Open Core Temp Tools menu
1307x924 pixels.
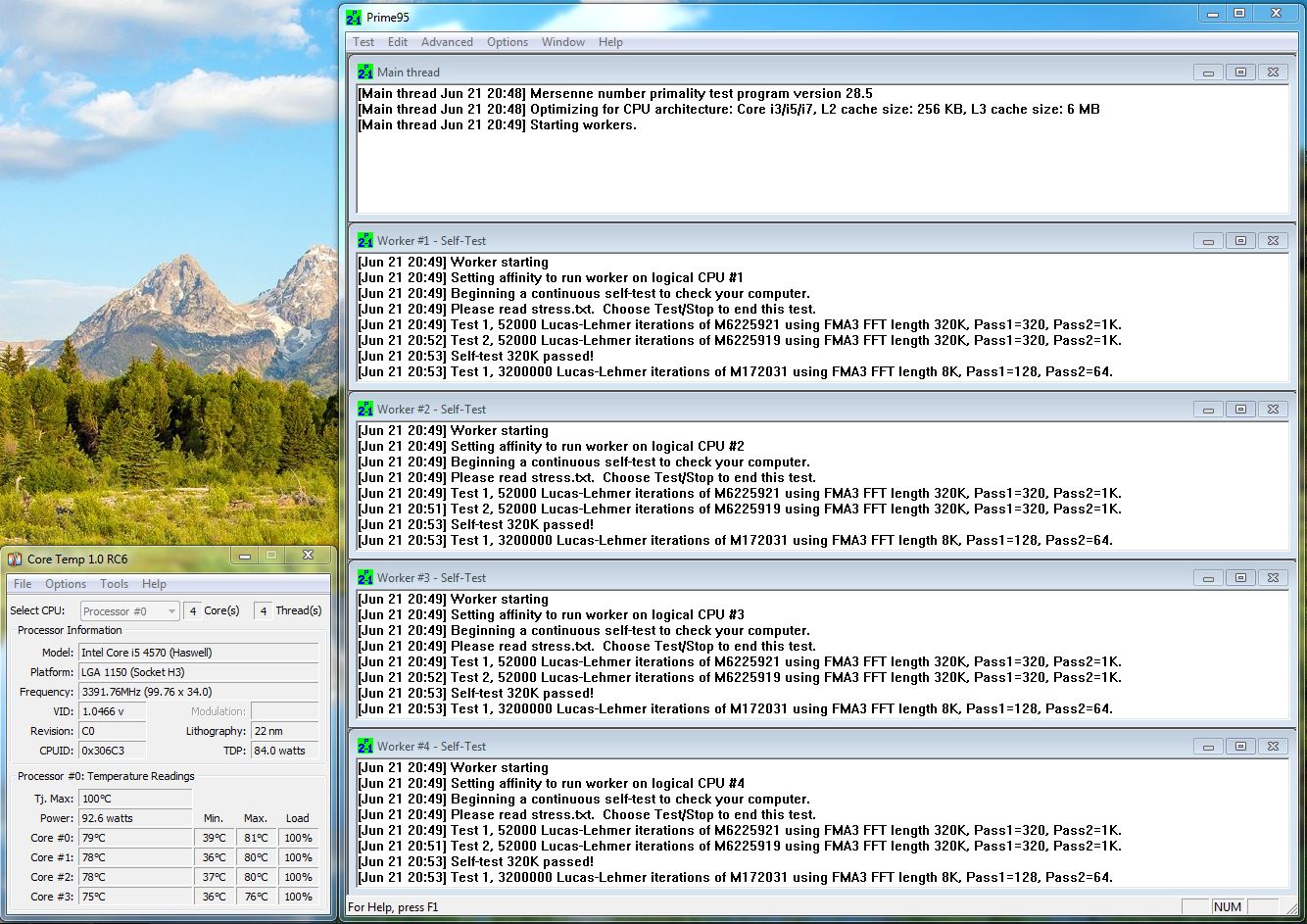(115, 584)
